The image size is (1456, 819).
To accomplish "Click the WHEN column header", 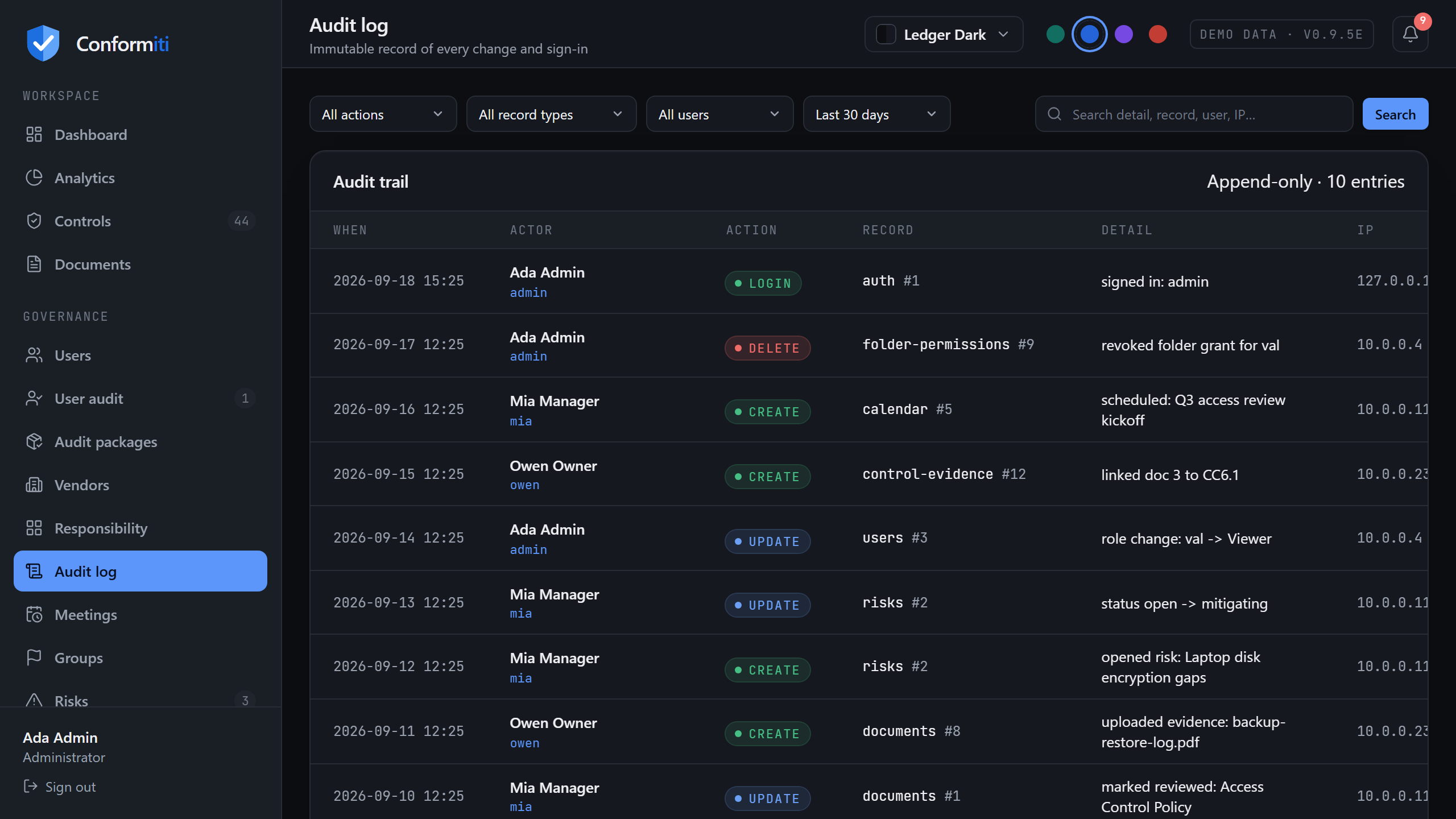I will (350, 230).
